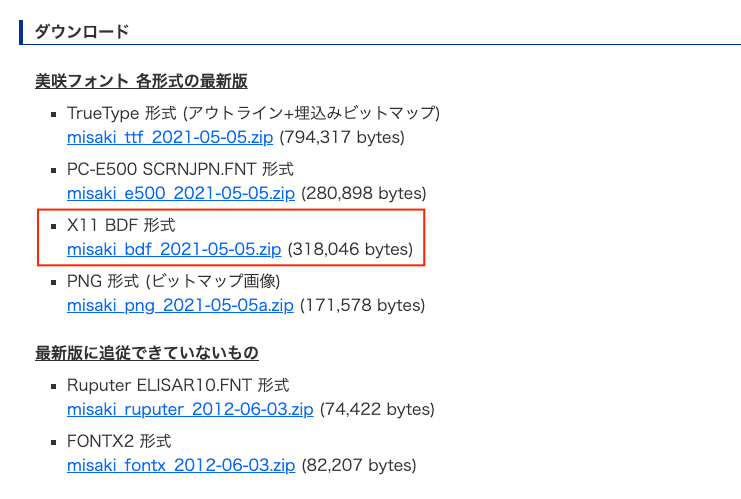Click the FONTX2 形式 label
741x499 pixels.
pyautogui.click(x=119, y=441)
